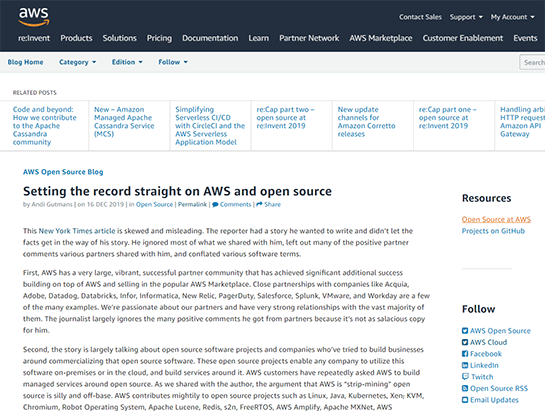This screenshot has height=411, width=545.
Task: Open the Edition dropdown
Action: pos(127,62)
